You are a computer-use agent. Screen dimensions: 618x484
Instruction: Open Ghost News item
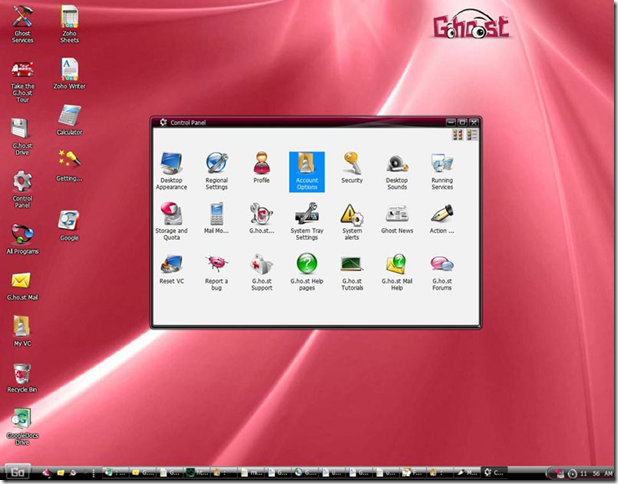(x=397, y=219)
